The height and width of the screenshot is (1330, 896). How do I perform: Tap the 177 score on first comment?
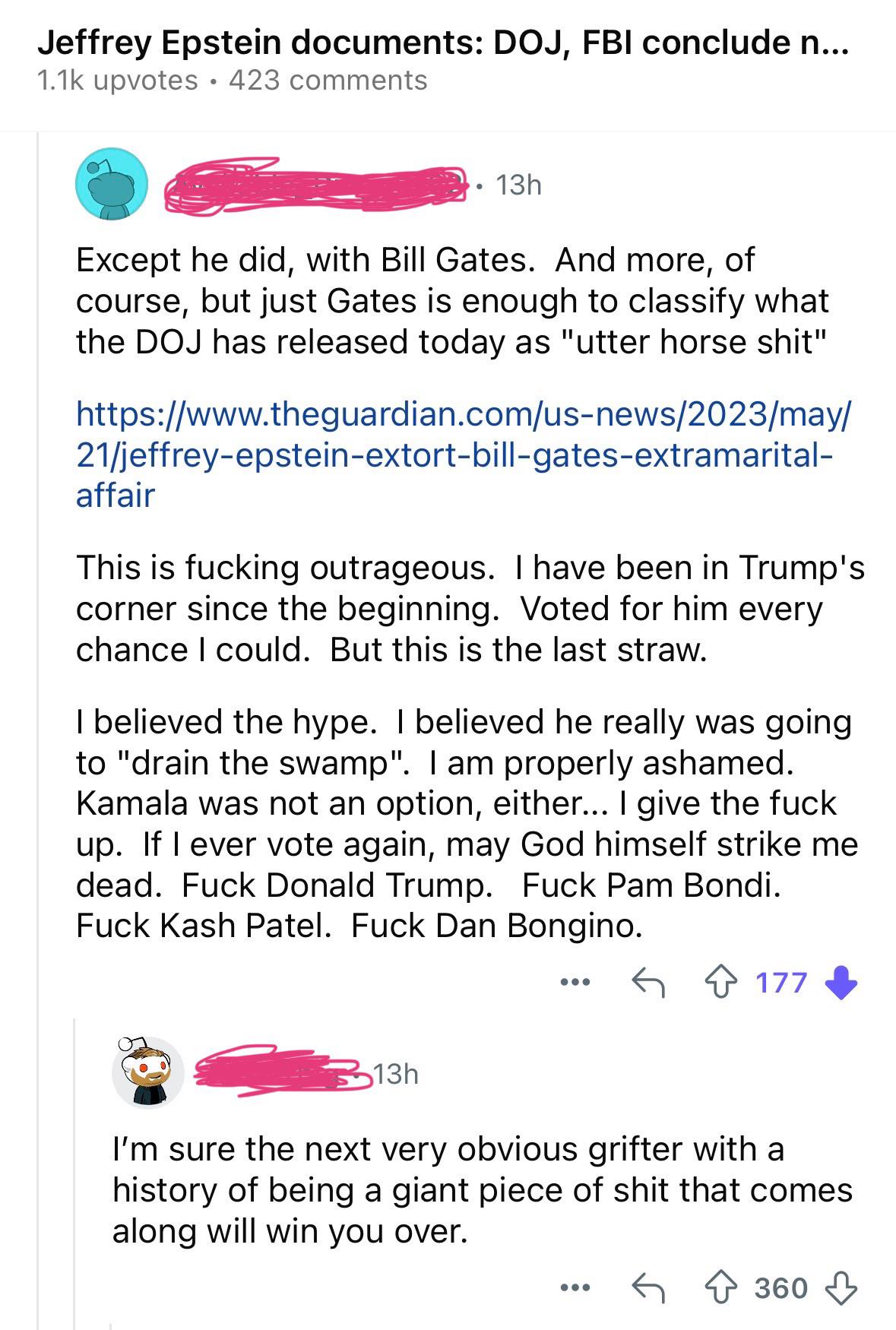[780, 983]
